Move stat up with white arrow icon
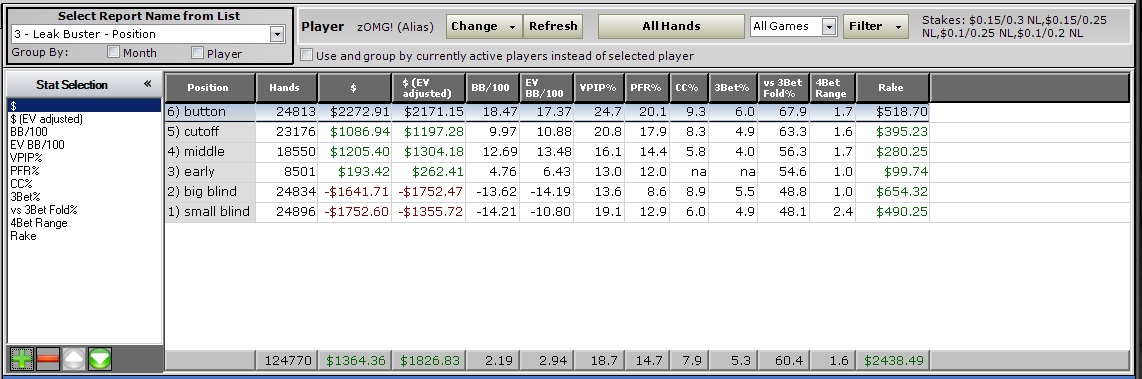The width and height of the screenshot is (1142, 379). tap(74, 360)
